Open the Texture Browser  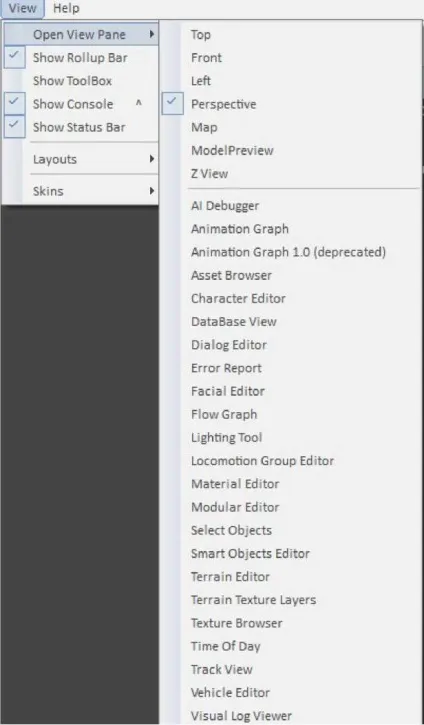point(291,623)
